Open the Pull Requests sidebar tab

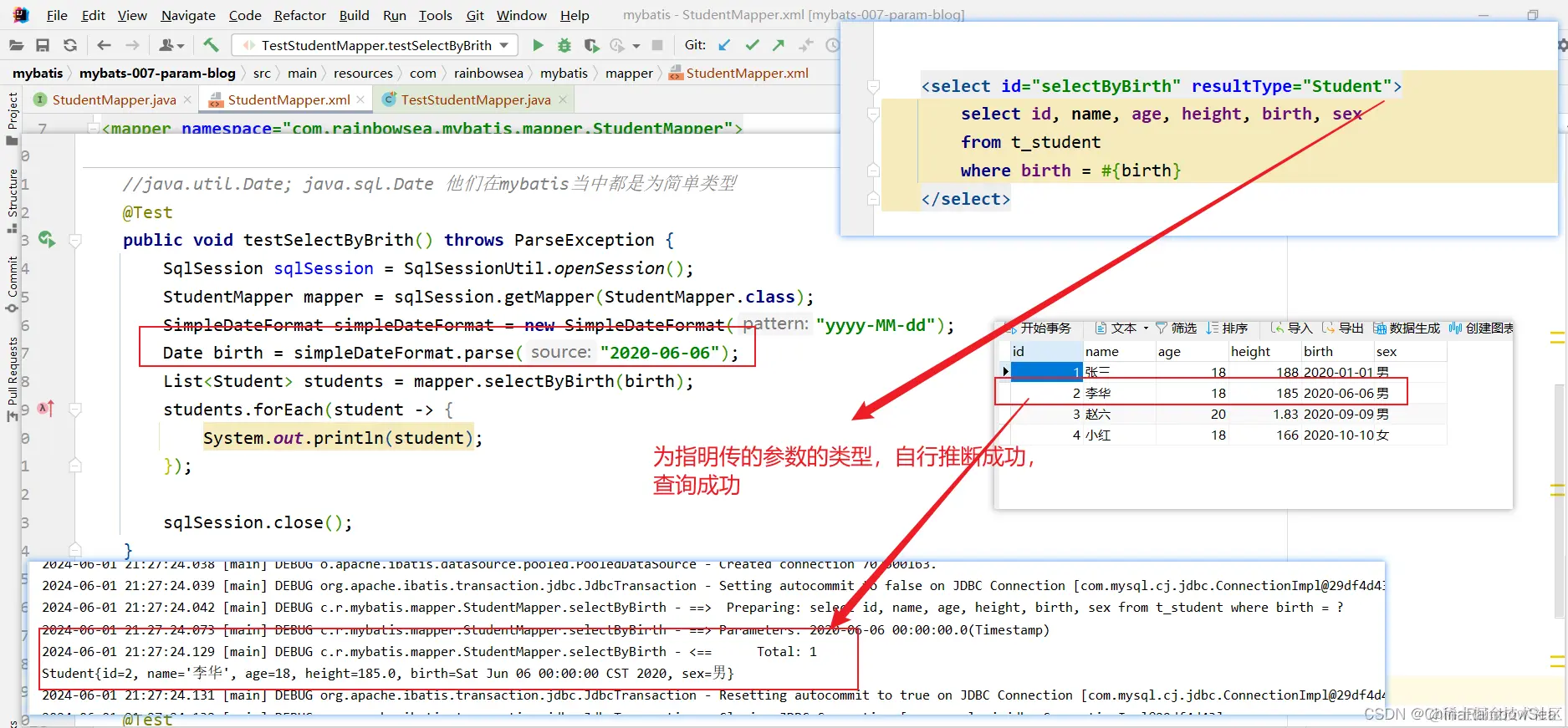12,378
